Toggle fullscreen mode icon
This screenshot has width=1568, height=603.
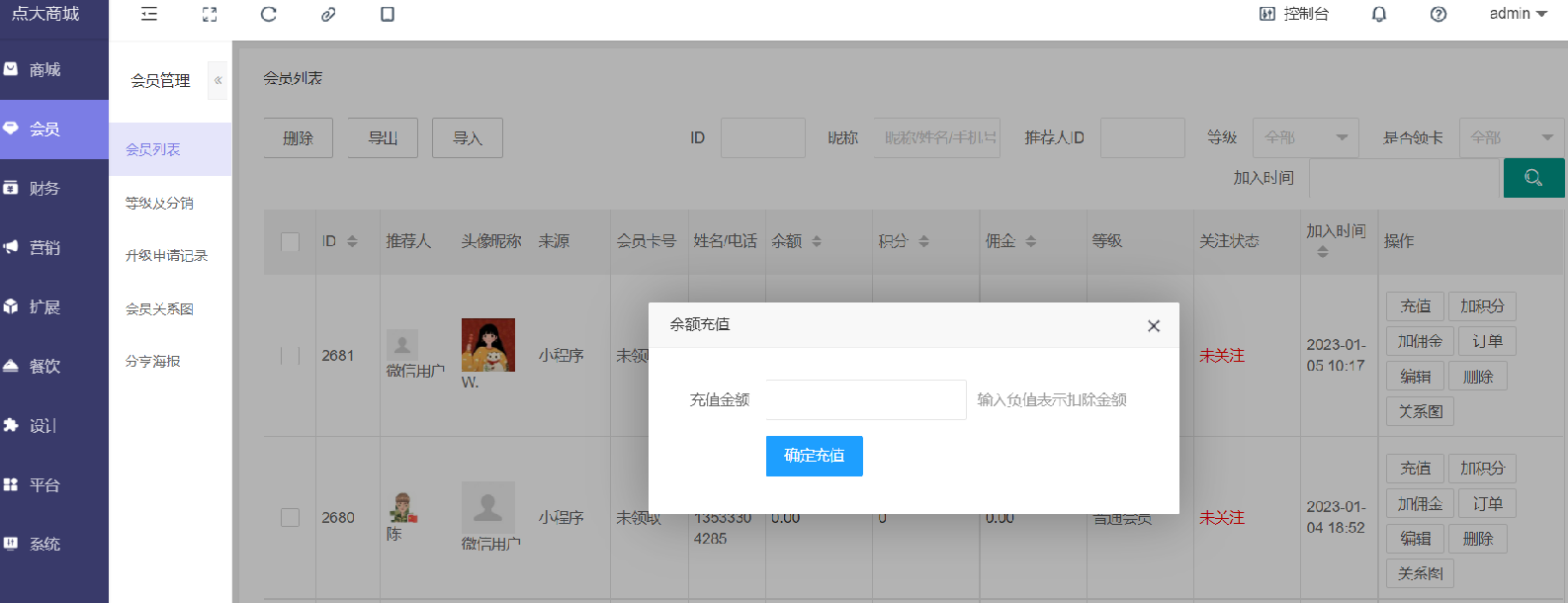[210, 14]
